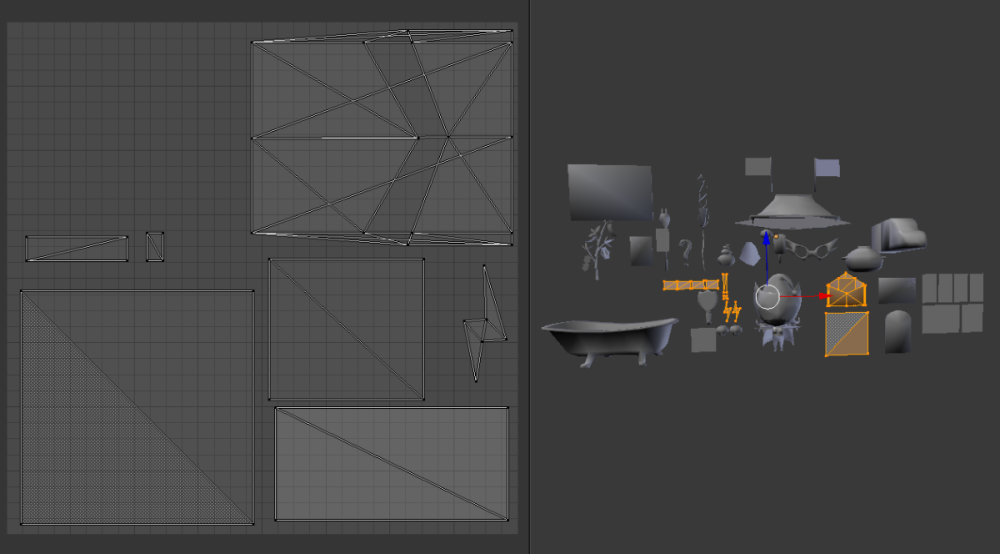Select the small gray square beside bathtub
This screenshot has width=1000, height=554.
click(703, 340)
